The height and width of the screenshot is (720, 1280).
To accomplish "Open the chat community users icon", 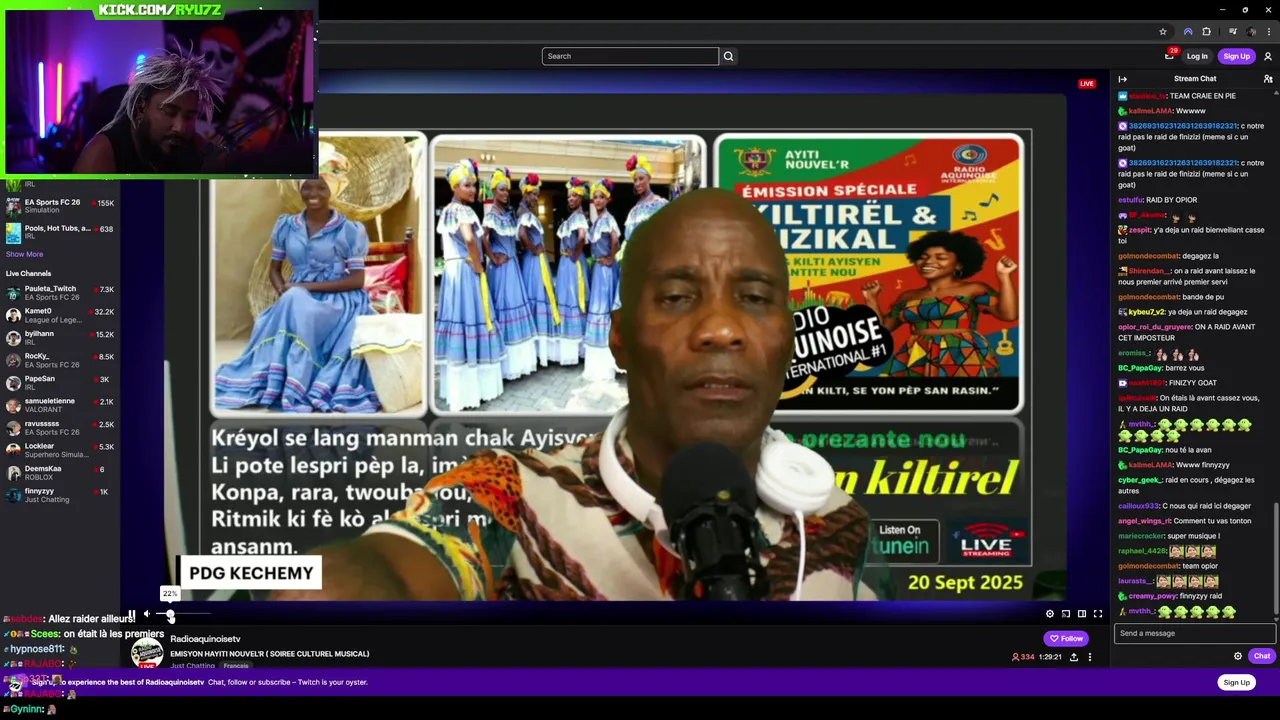I will tap(1268, 79).
